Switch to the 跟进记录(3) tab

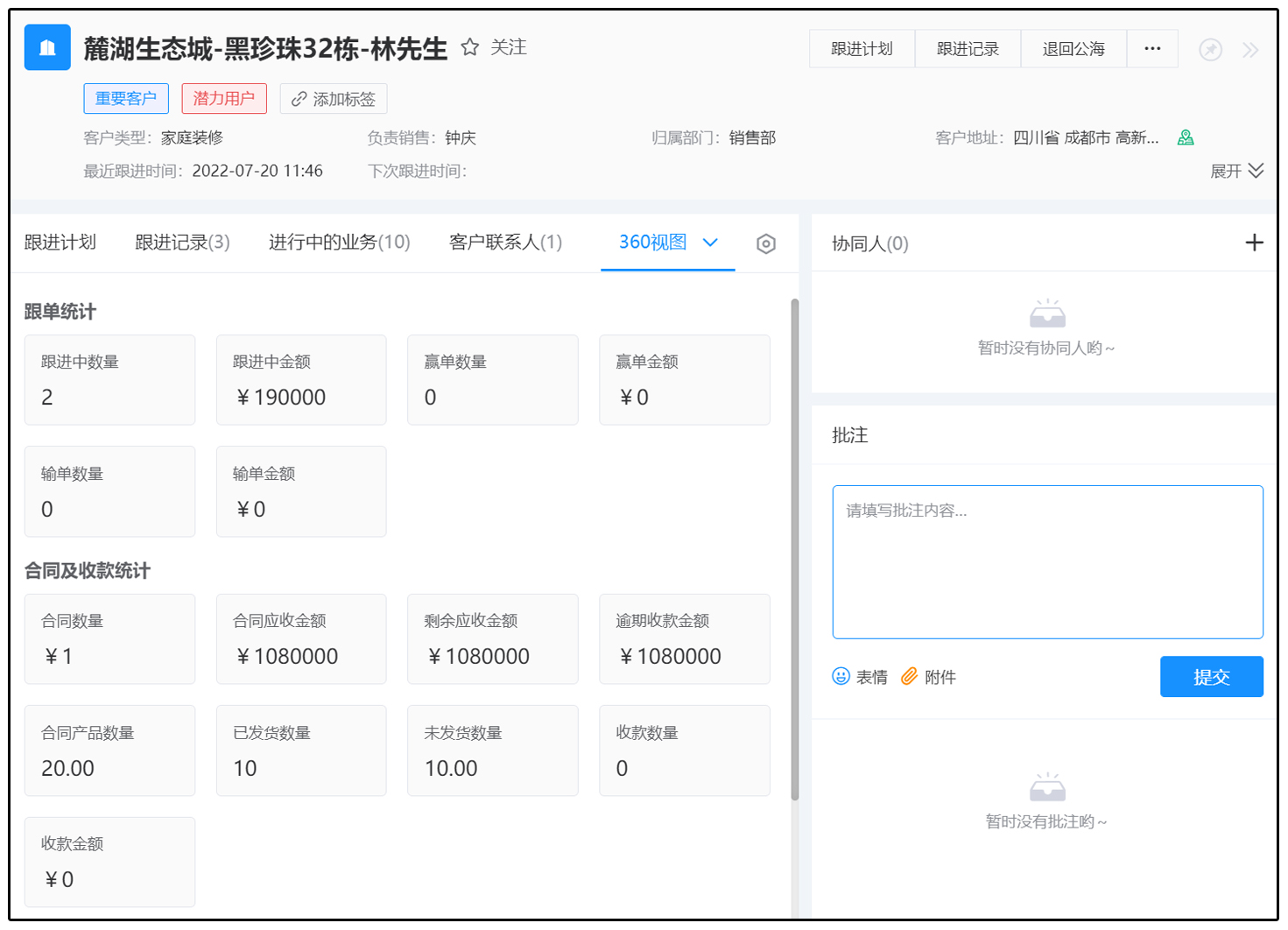pos(181,243)
